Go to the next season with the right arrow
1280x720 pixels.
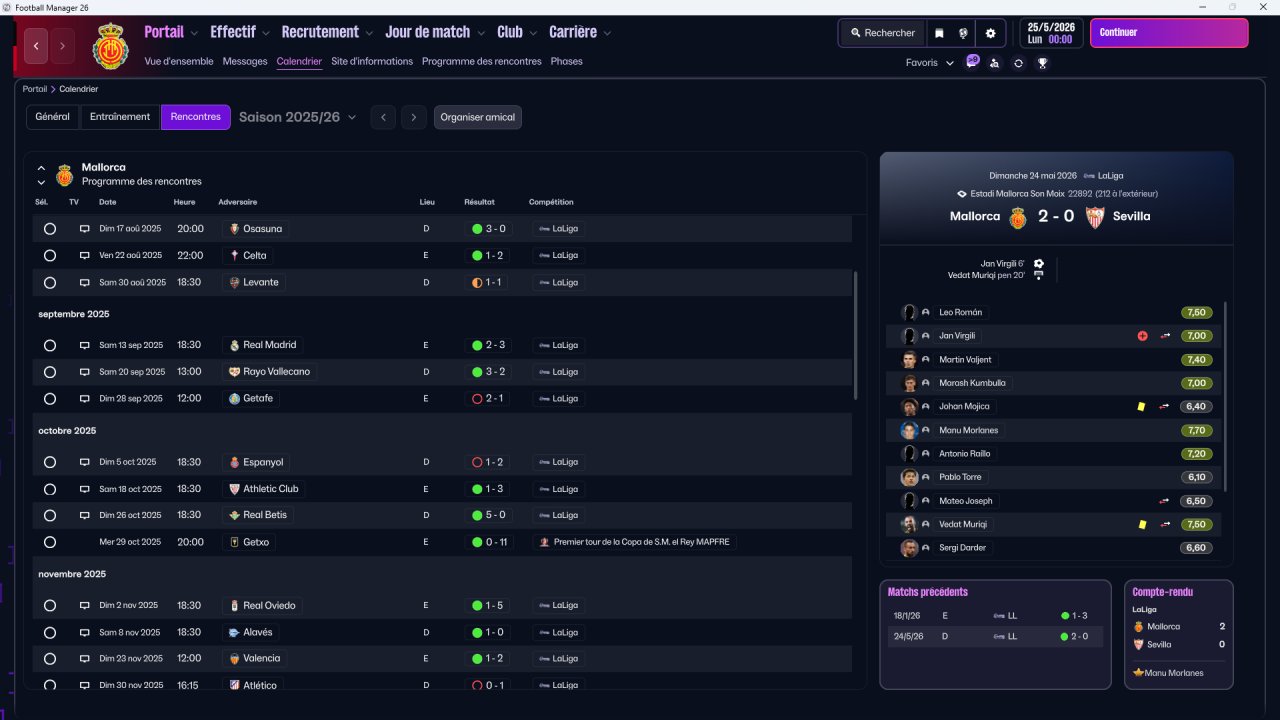[x=414, y=117]
